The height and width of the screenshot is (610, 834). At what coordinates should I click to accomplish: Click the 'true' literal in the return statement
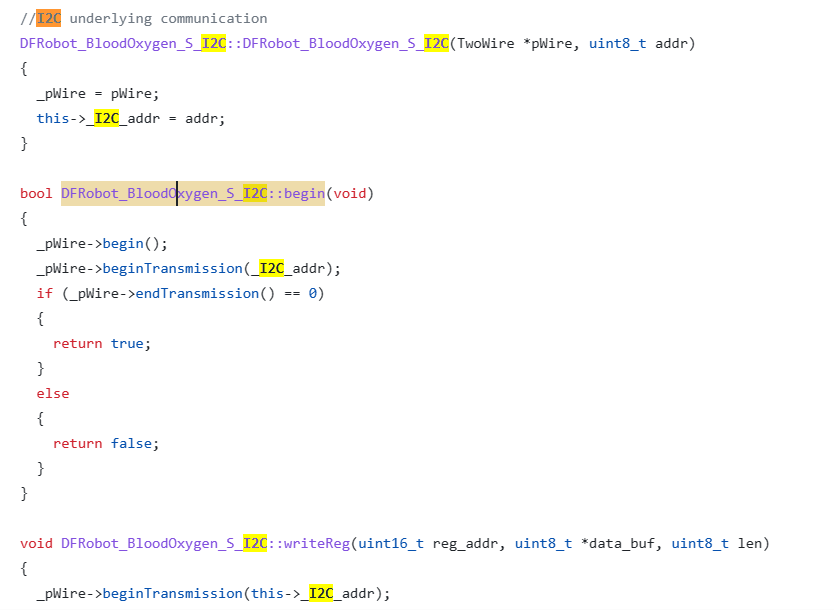127,343
